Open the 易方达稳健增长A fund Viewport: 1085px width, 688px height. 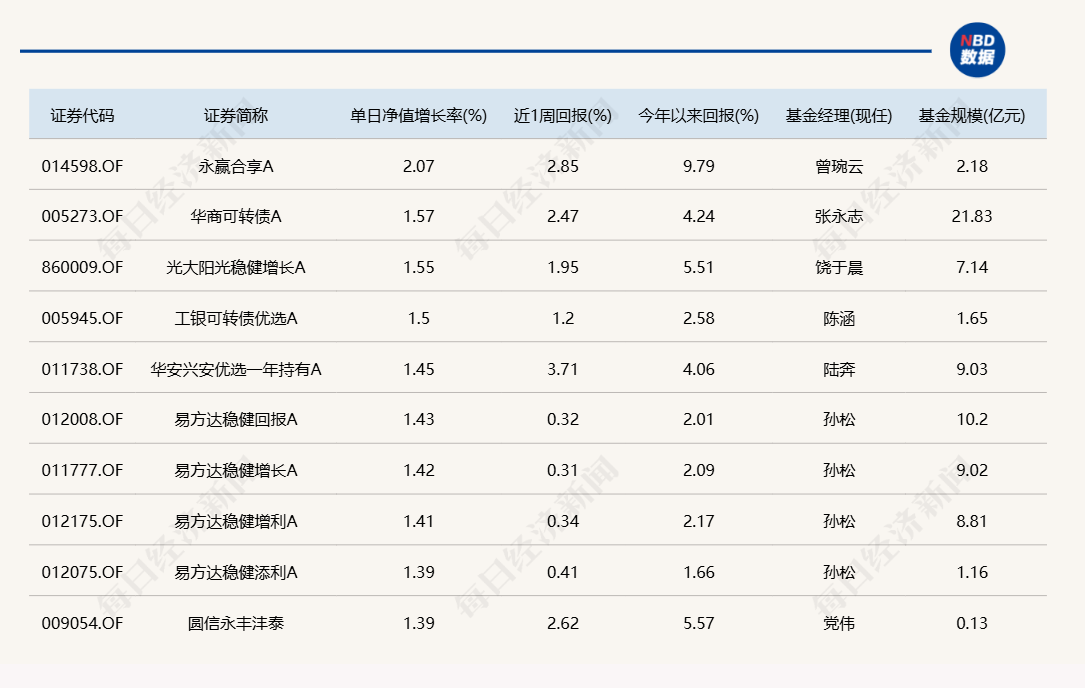(236, 470)
